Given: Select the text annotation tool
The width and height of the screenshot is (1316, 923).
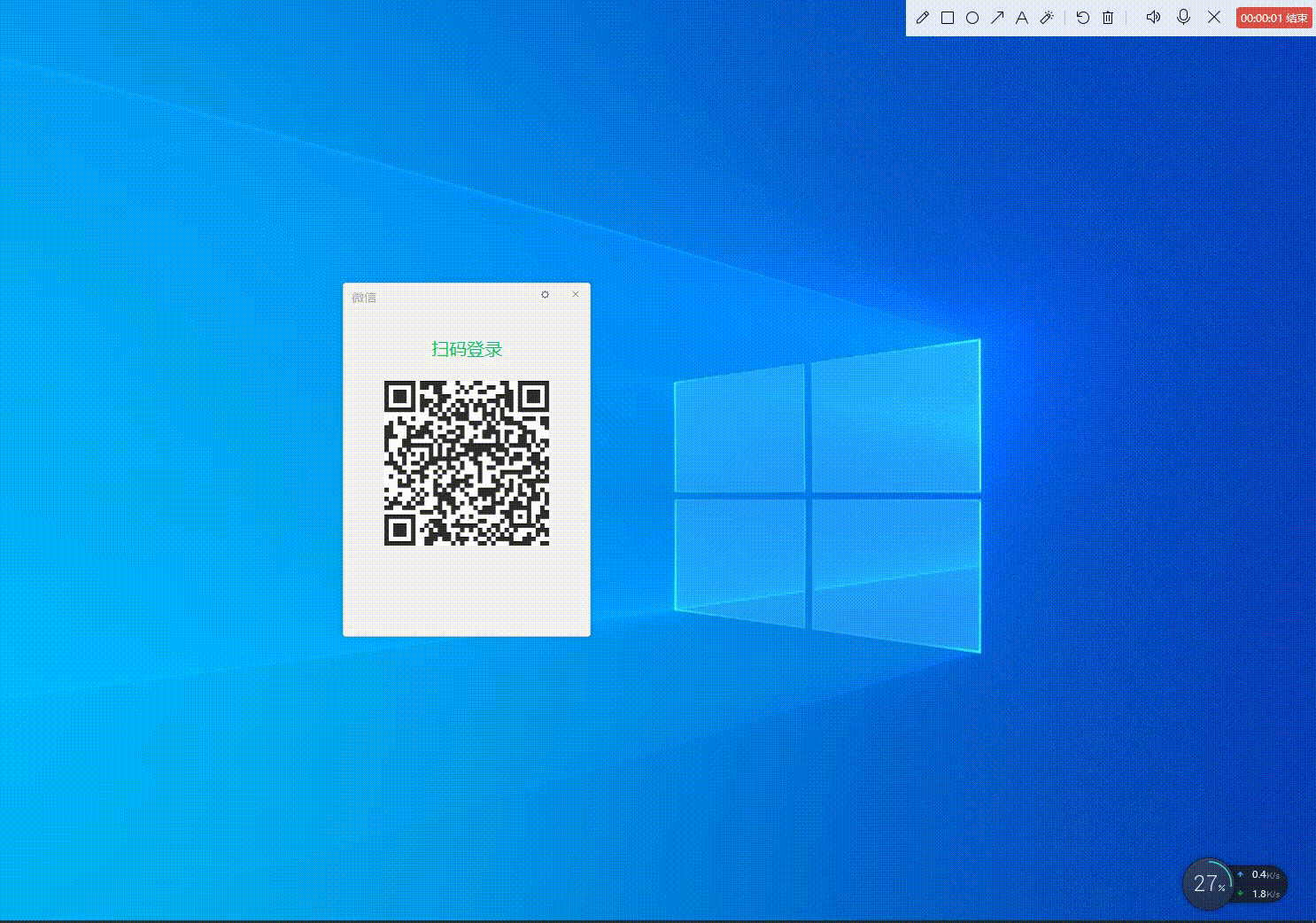Looking at the screenshot, I should point(1021,18).
